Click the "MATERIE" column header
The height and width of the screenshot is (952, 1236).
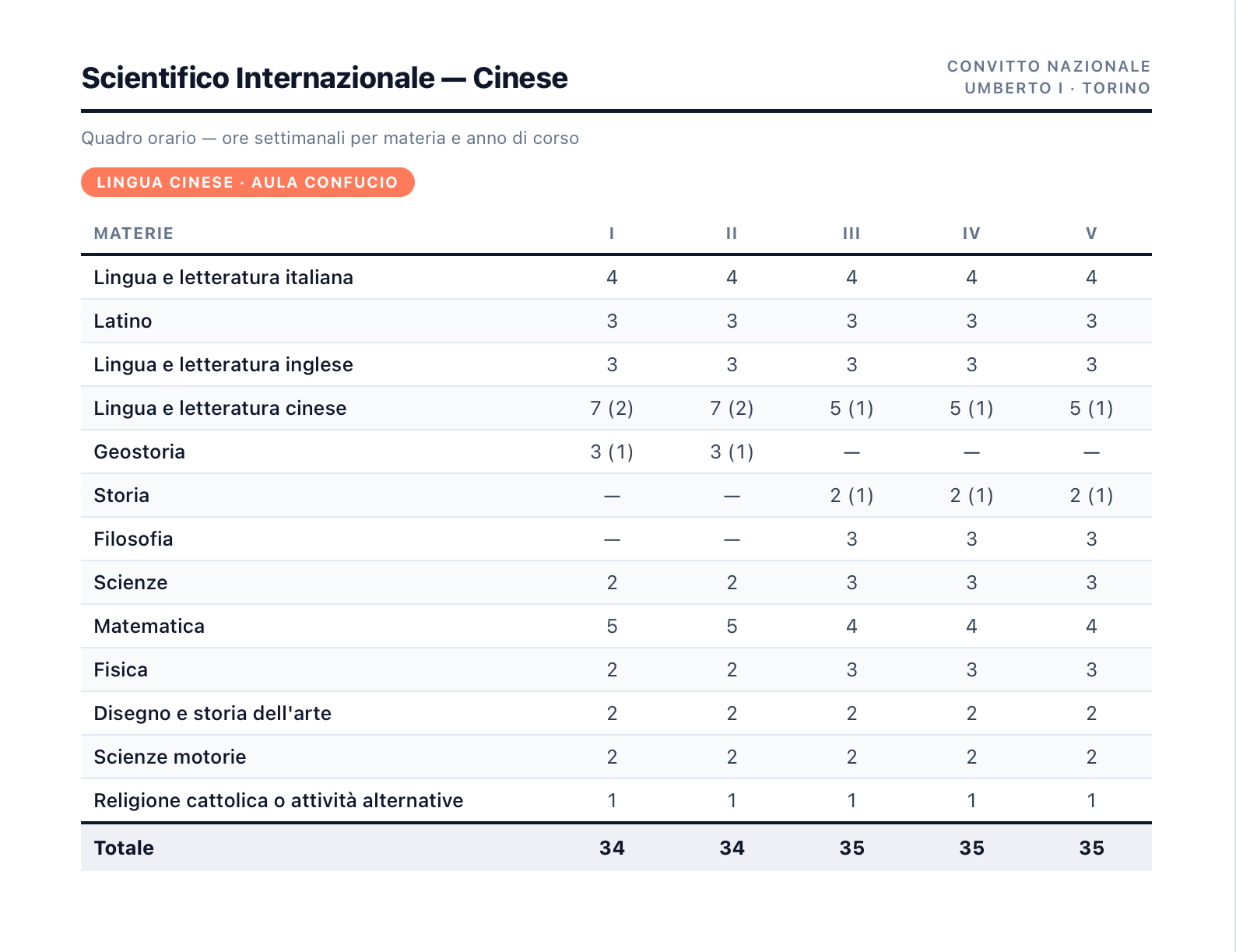(133, 234)
